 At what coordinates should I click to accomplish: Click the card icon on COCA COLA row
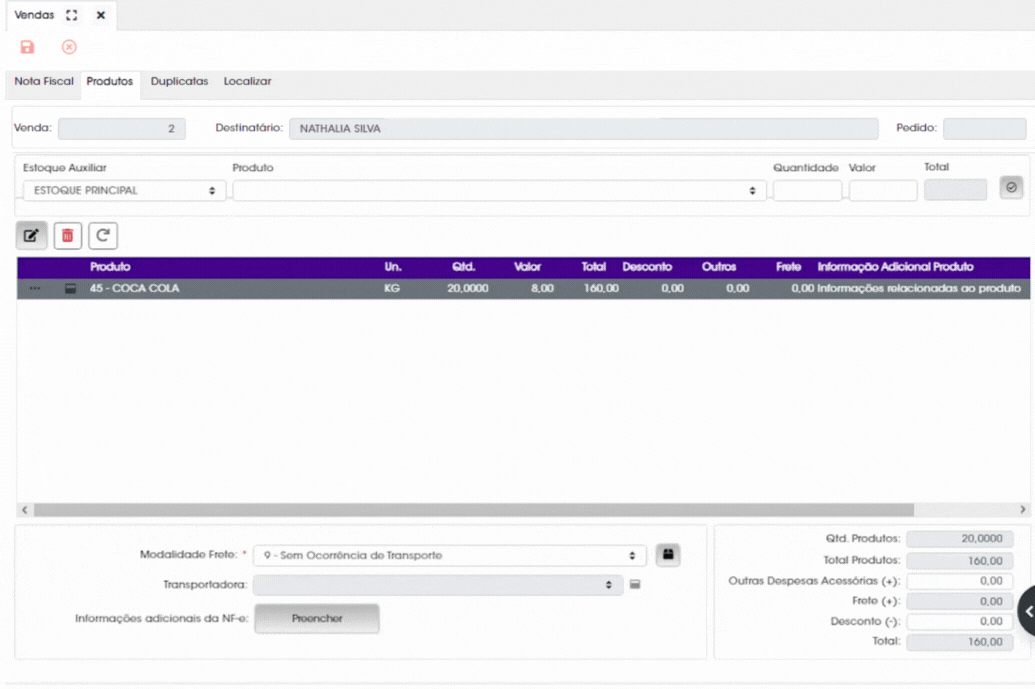coord(70,288)
